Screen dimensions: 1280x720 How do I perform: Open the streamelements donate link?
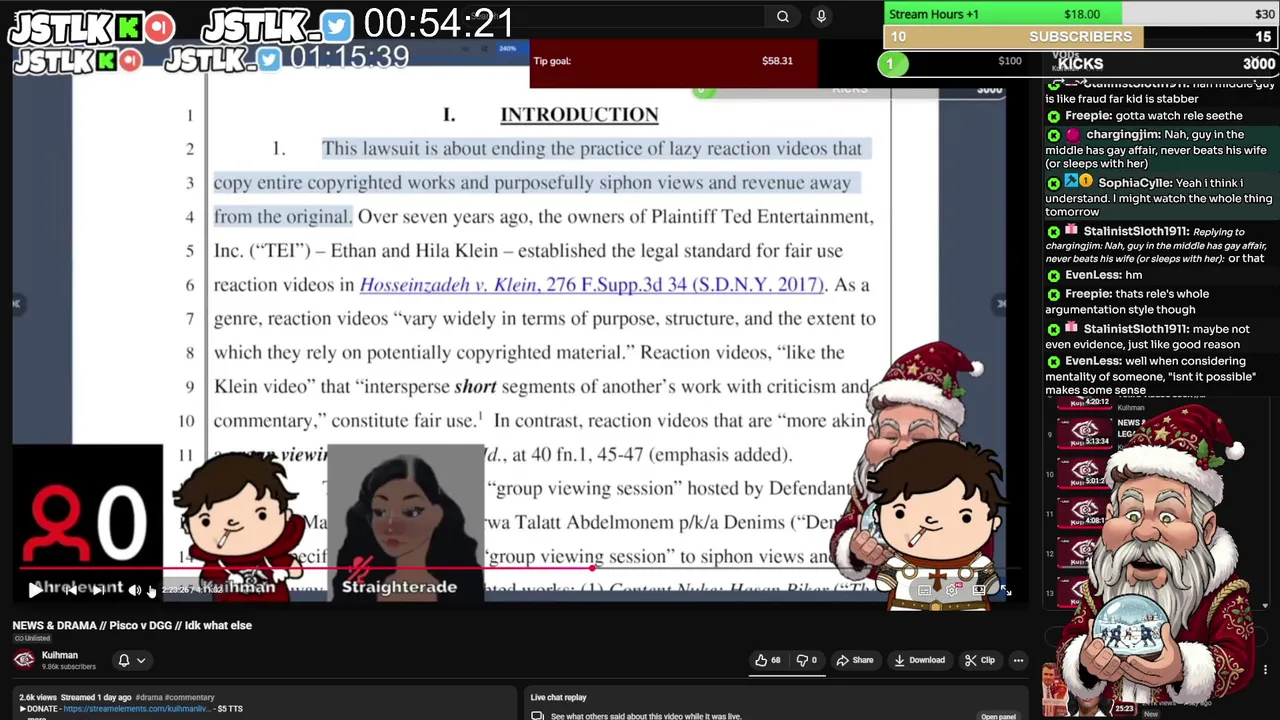coord(137,709)
